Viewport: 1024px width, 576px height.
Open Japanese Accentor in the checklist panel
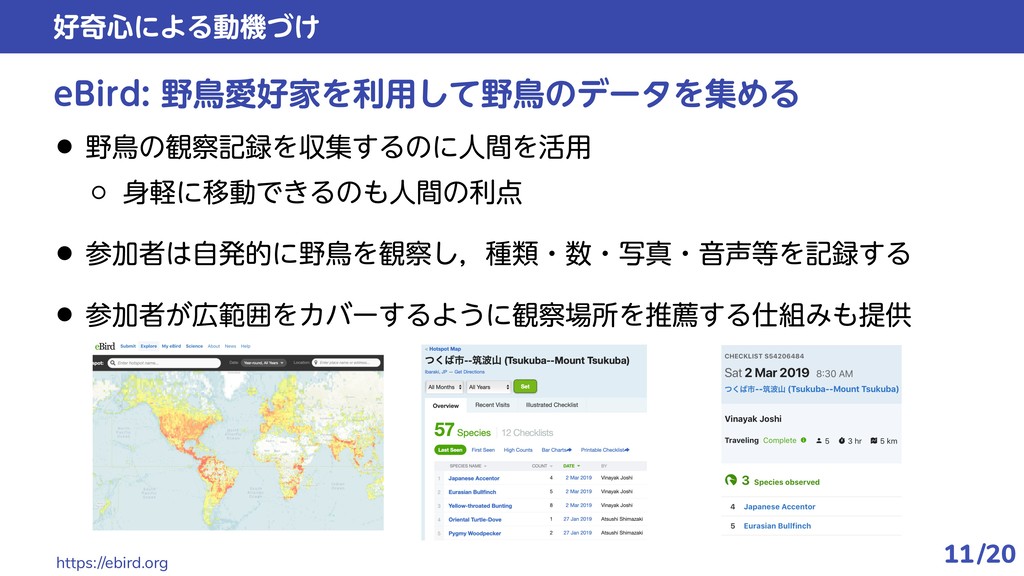(779, 507)
